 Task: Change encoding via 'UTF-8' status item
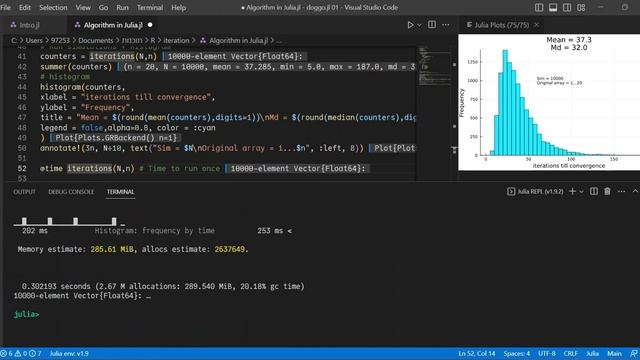[547, 353]
